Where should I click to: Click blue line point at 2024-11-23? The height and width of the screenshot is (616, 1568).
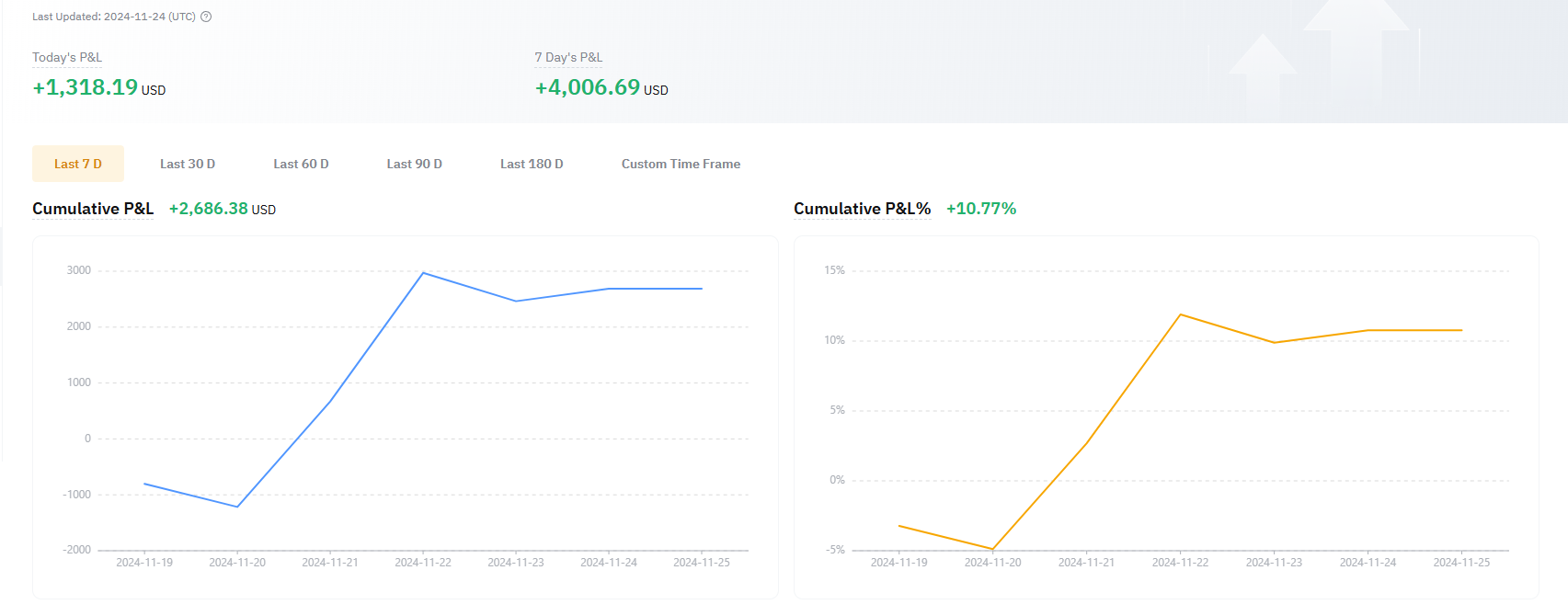pyautogui.click(x=516, y=301)
